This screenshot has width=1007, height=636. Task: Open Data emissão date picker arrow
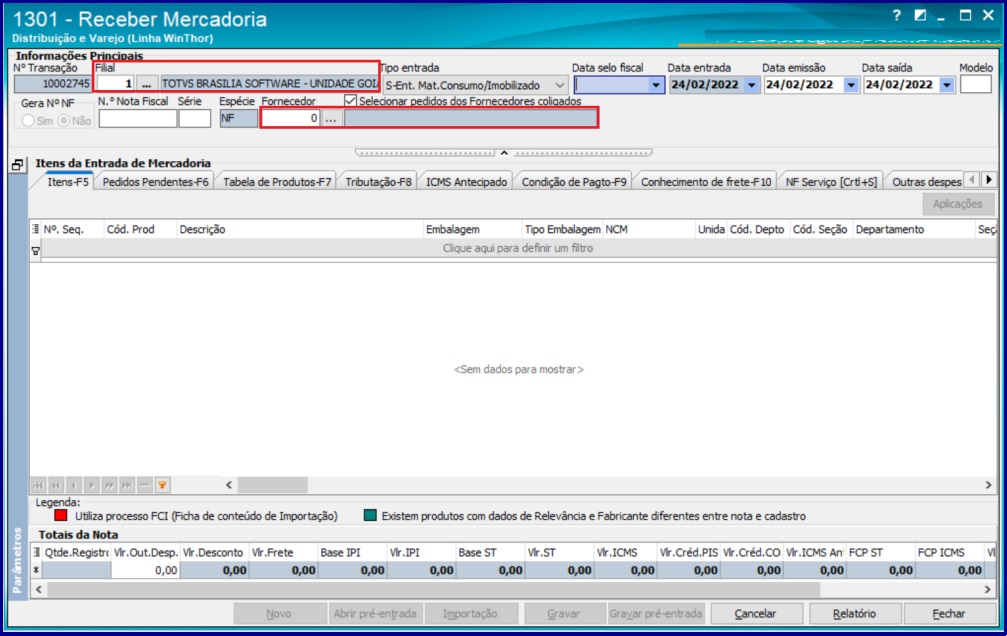click(851, 85)
